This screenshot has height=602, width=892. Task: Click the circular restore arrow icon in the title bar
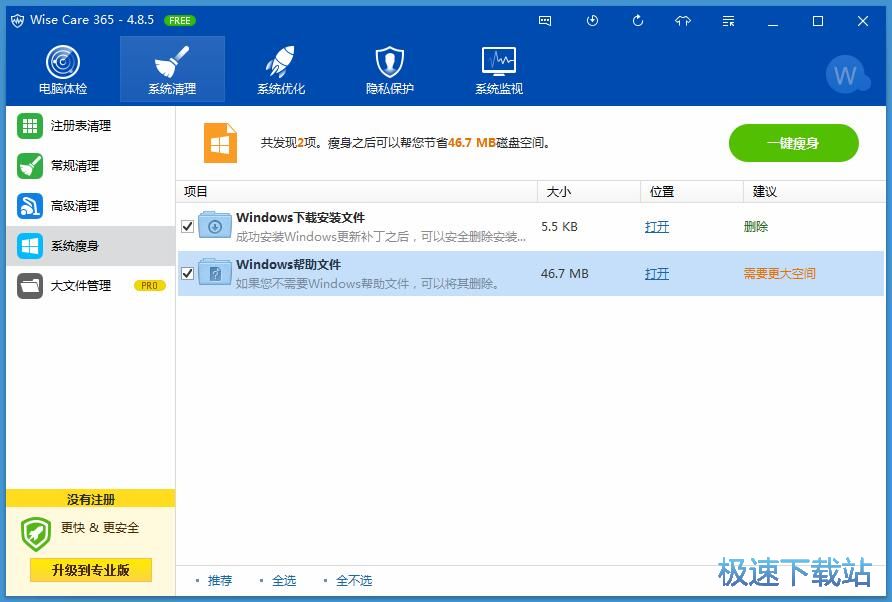(x=638, y=21)
